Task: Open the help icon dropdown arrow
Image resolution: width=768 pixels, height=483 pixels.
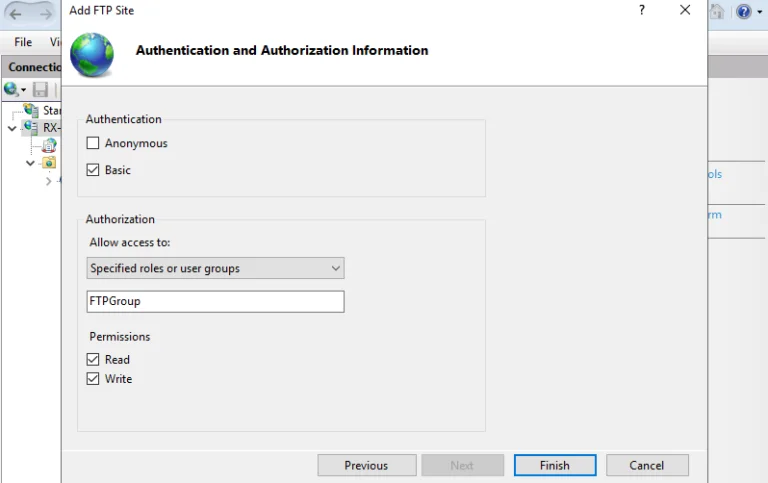Action: (760, 12)
